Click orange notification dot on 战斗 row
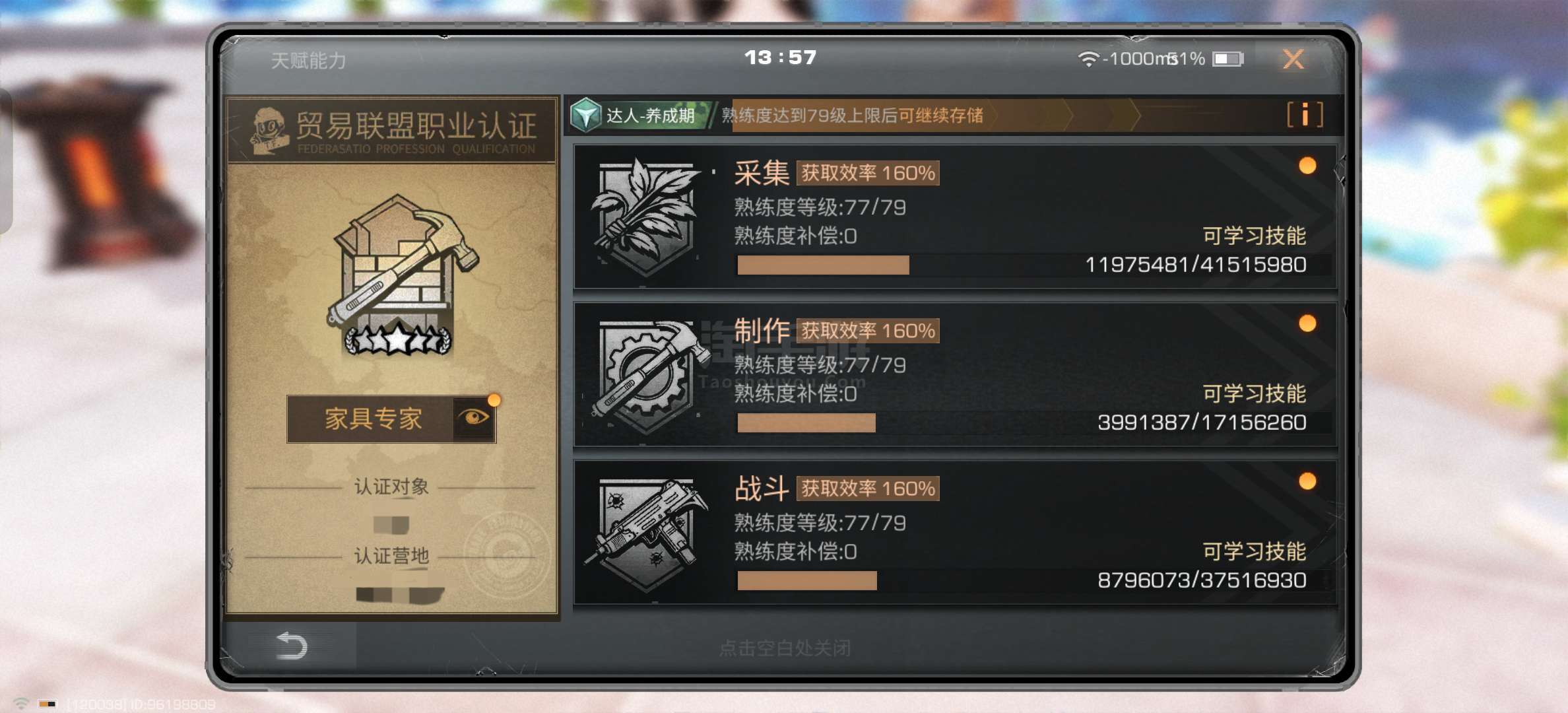 1307,481
